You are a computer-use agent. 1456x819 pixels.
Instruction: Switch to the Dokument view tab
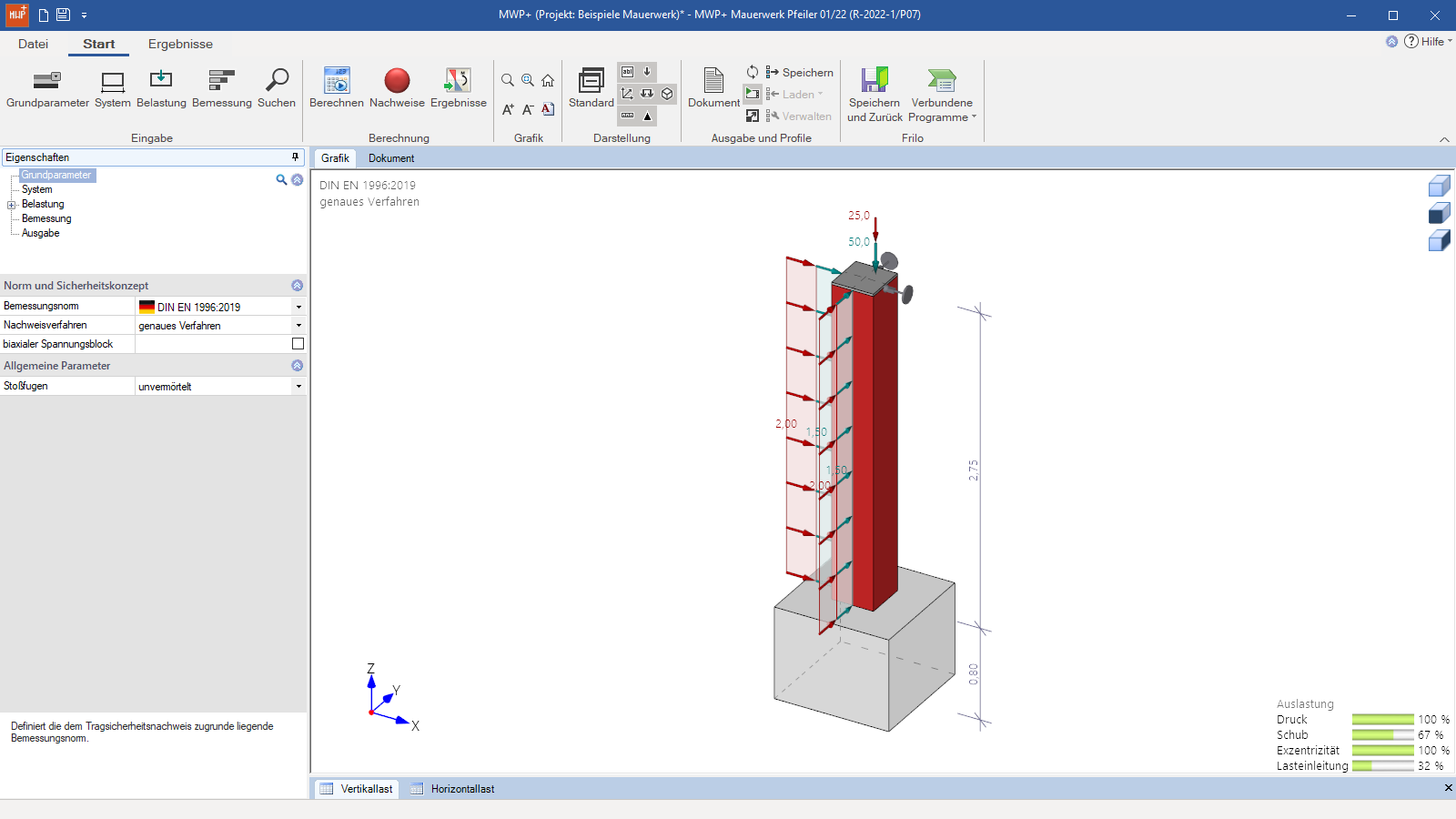tap(391, 158)
